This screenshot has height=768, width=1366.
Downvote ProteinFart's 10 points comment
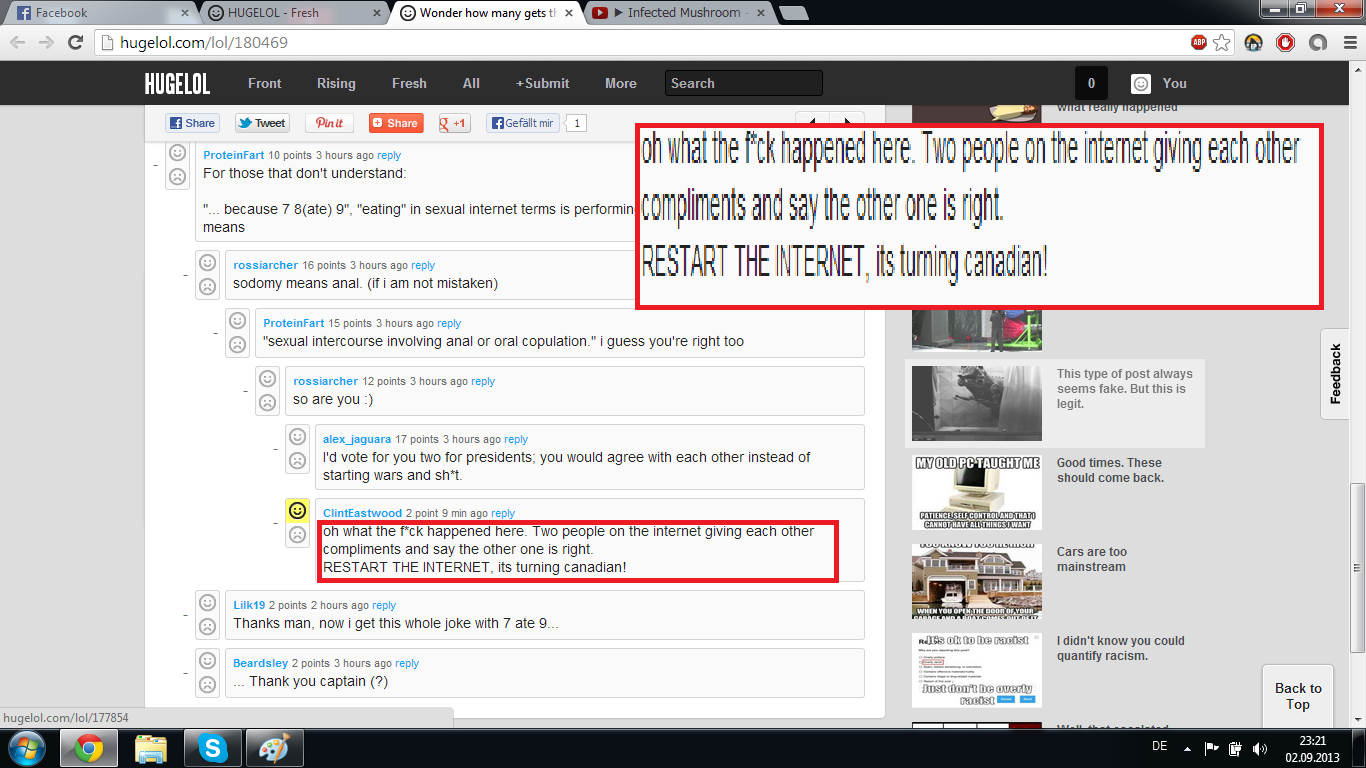click(x=177, y=177)
